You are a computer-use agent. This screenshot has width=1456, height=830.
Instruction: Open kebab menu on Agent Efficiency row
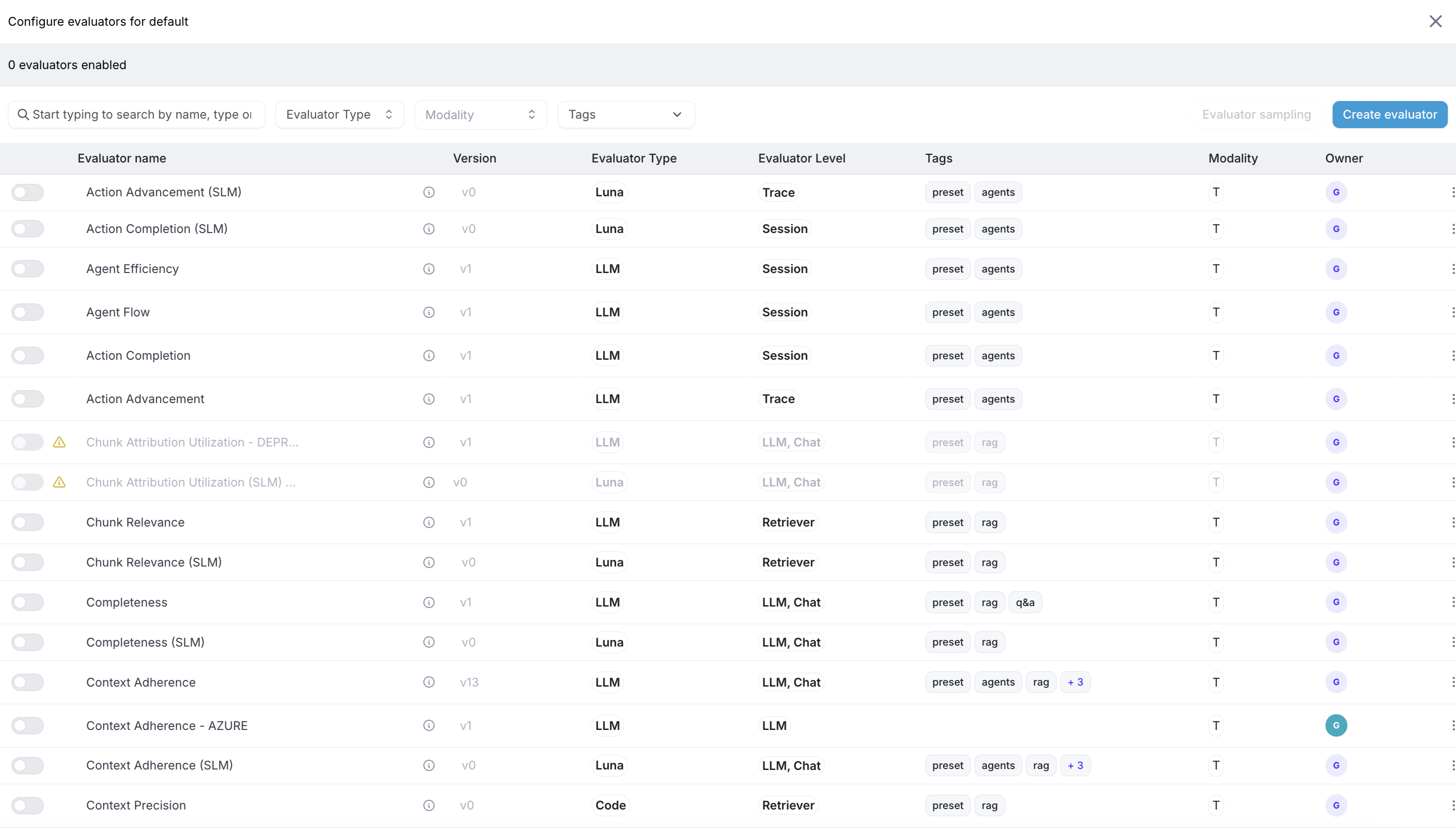point(1453,269)
